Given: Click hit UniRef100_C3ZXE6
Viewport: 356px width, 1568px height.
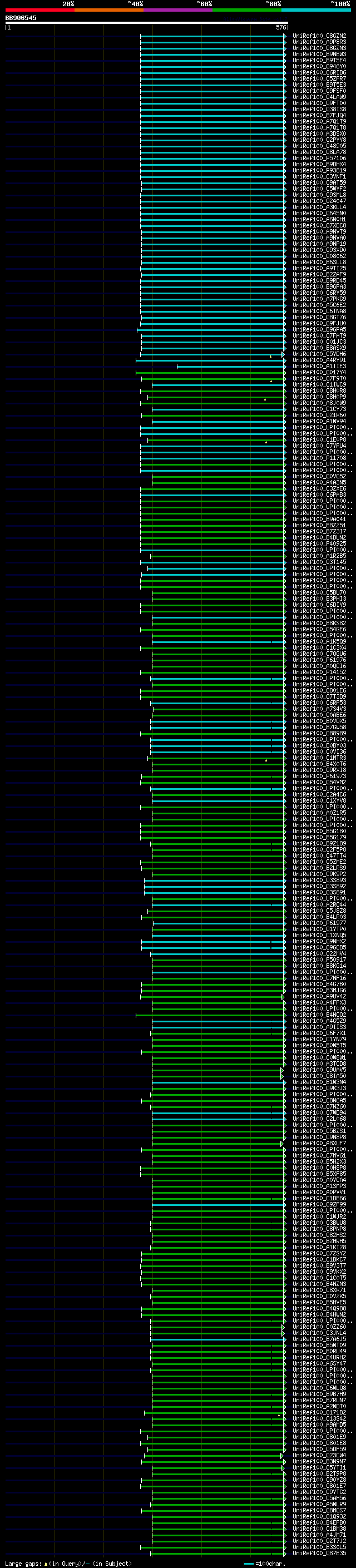Looking at the screenshot, I should (x=319, y=489).
